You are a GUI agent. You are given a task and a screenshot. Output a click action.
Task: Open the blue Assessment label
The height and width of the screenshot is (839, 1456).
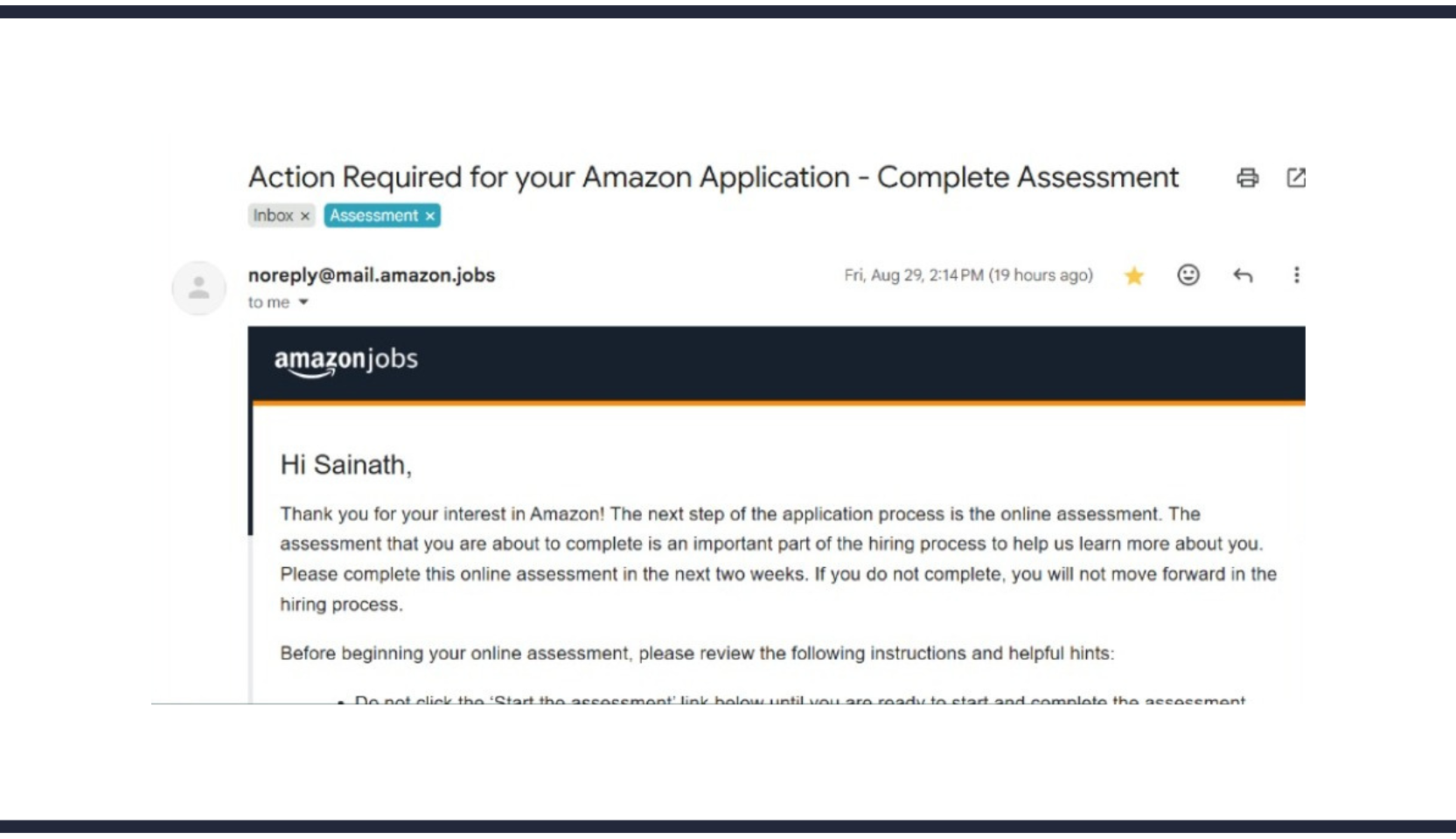tap(373, 215)
